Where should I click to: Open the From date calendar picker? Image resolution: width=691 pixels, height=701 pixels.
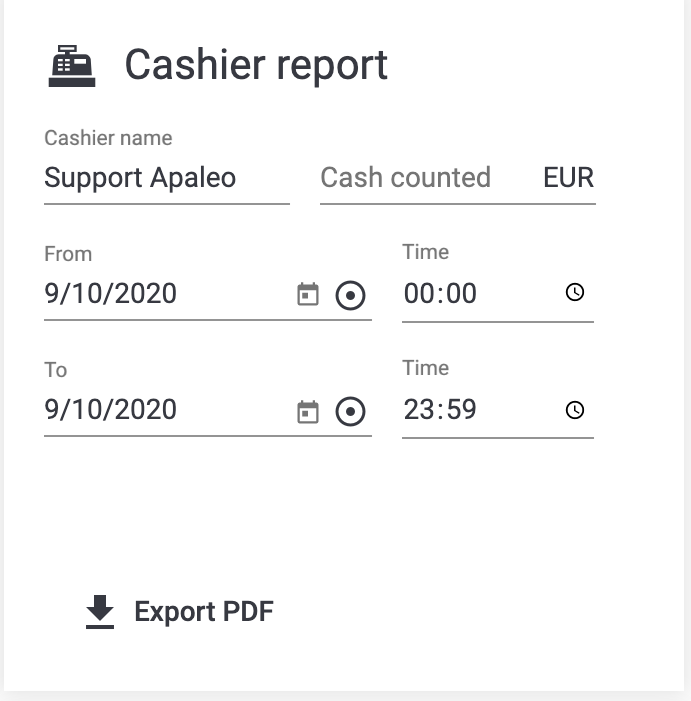tap(308, 294)
